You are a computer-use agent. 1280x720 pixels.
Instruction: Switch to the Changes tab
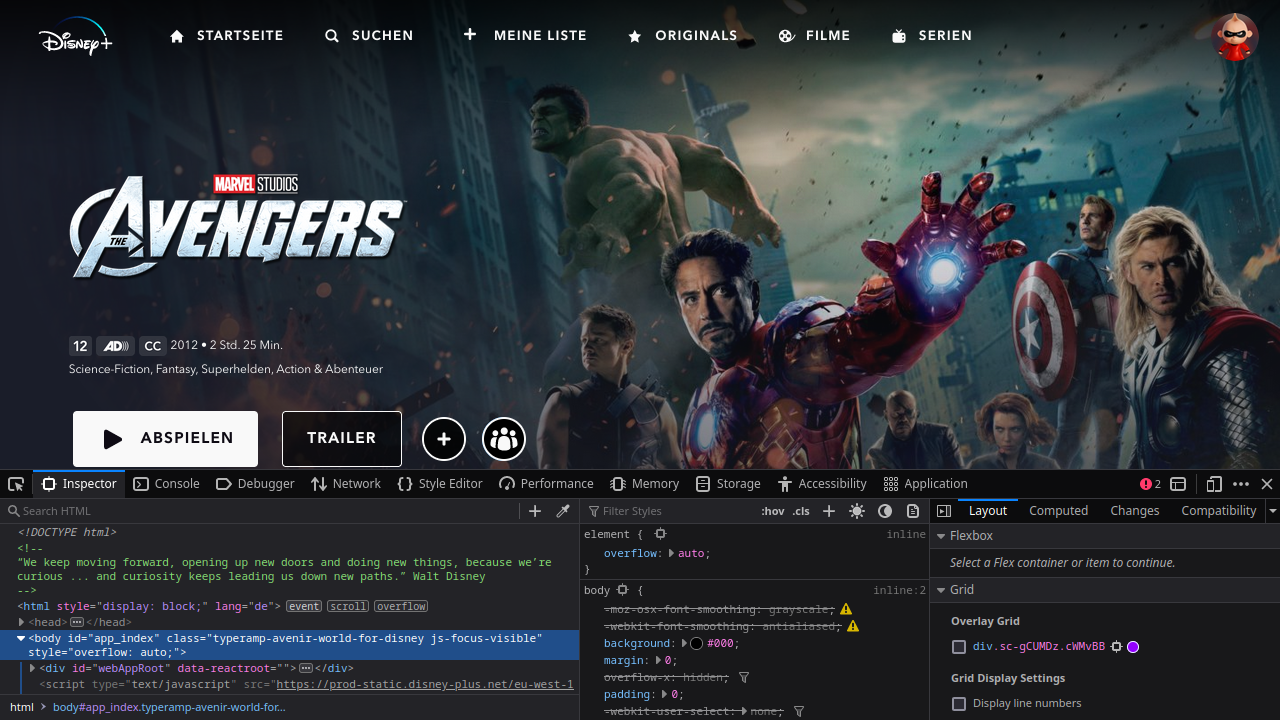pos(1135,511)
